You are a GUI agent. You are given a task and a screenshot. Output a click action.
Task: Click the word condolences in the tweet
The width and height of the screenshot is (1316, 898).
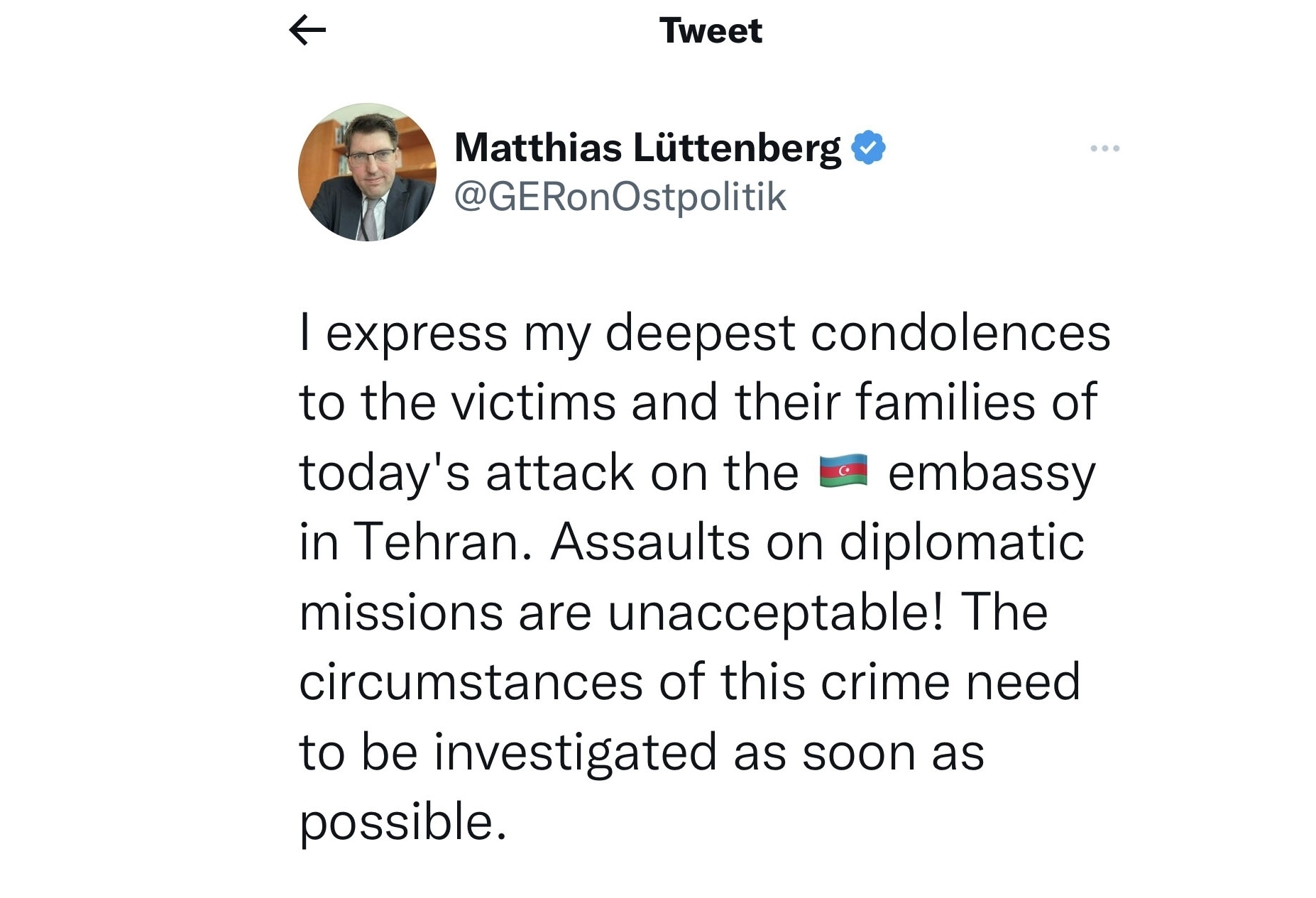[x=960, y=332]
